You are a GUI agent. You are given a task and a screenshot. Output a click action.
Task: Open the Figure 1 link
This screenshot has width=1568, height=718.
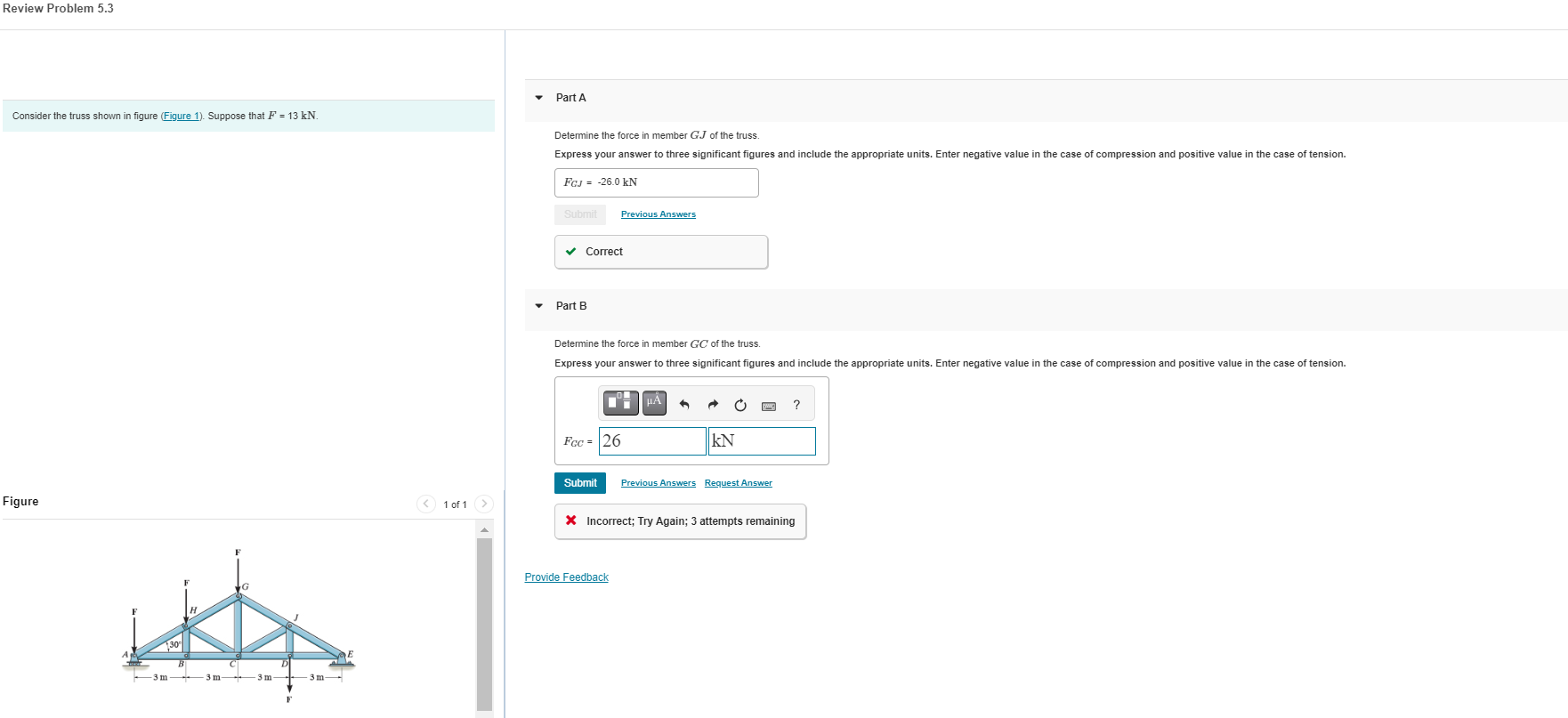(182, 116)
